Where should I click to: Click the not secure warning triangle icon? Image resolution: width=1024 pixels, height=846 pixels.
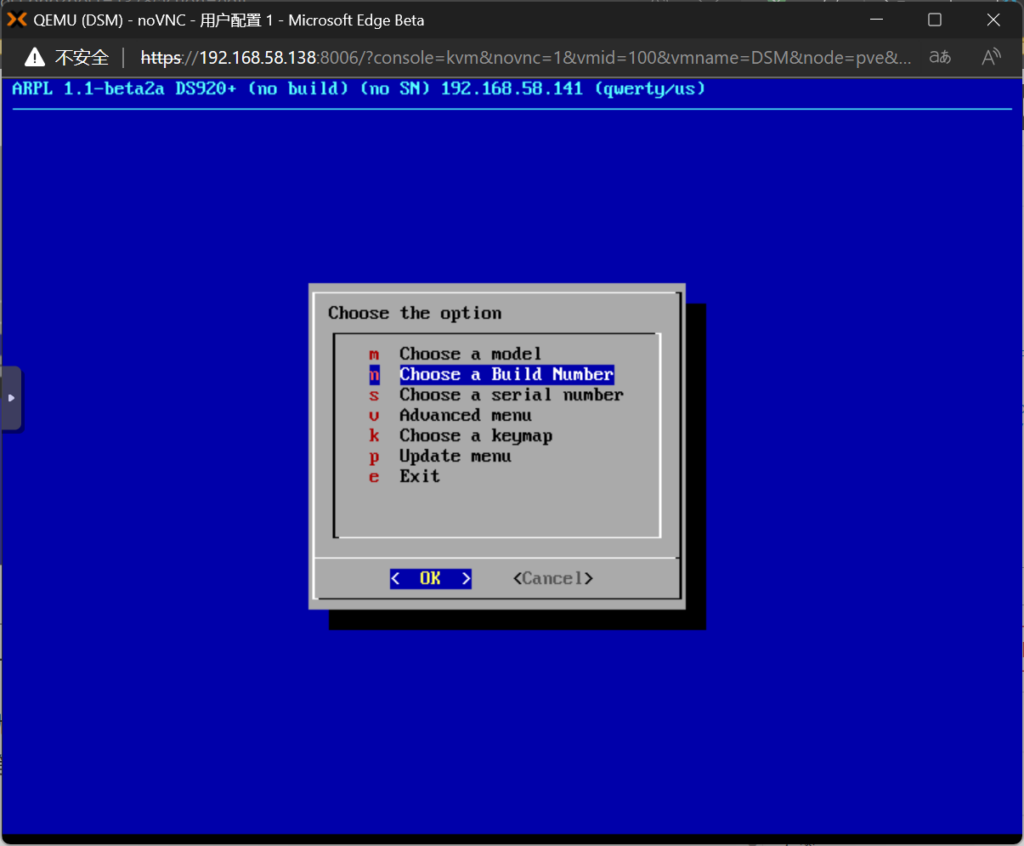(x=35, y=57)
